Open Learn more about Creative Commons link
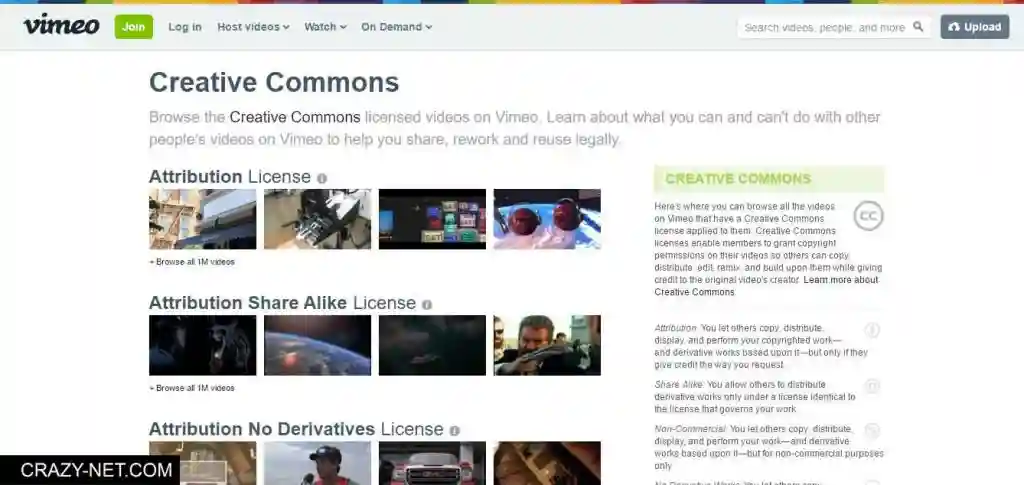The width and height of the screenshot is (1024, 485). (767, 286)
